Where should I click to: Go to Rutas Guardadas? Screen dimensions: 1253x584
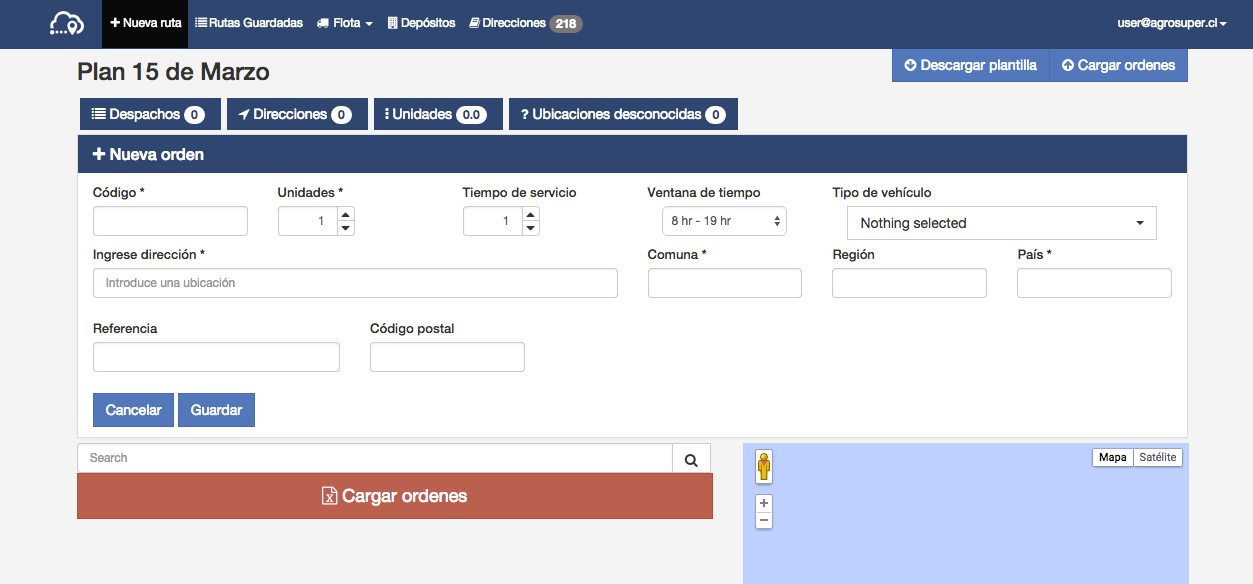pos(248,23)
